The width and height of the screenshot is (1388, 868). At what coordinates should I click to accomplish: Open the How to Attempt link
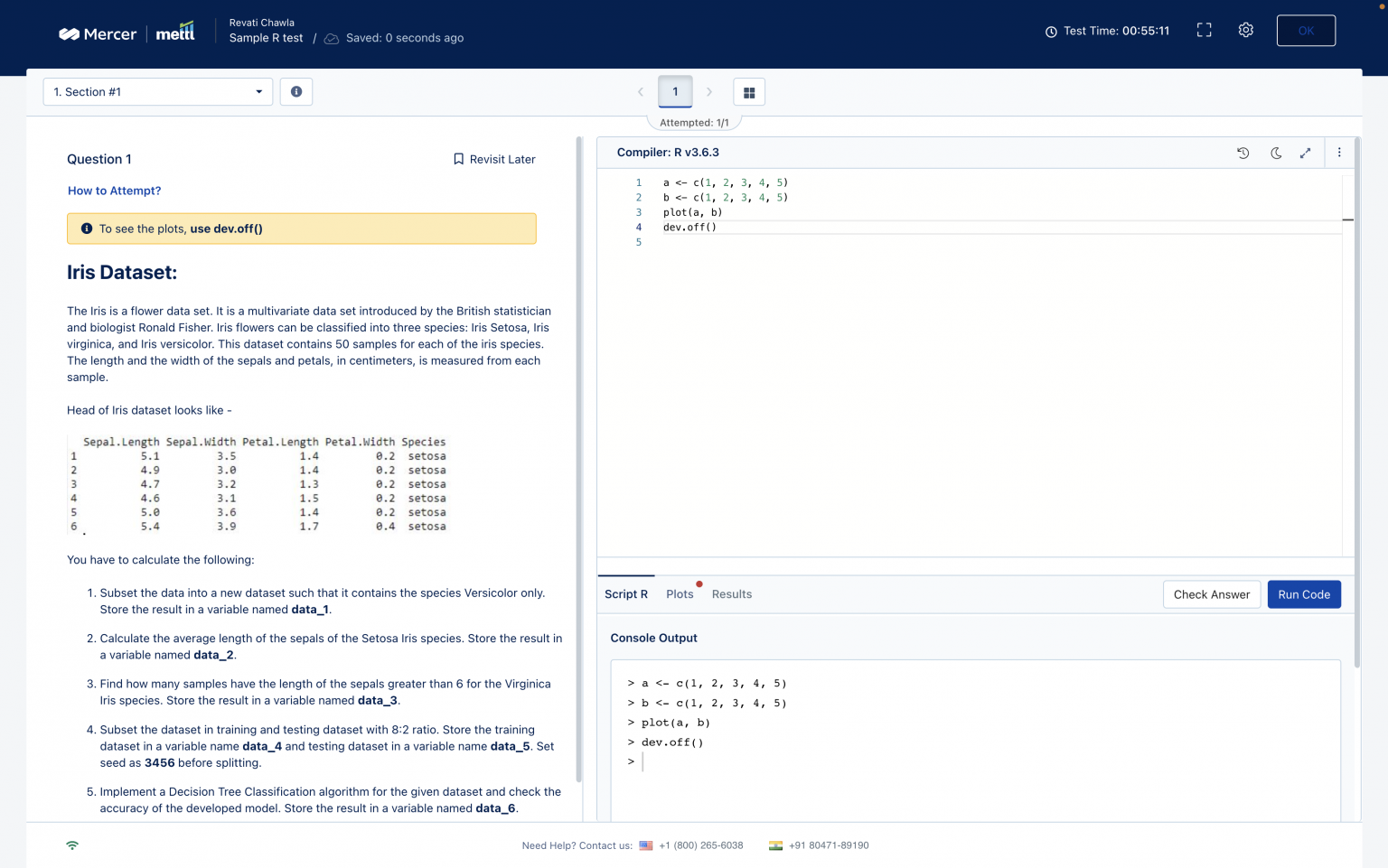(x=114, y=191)
